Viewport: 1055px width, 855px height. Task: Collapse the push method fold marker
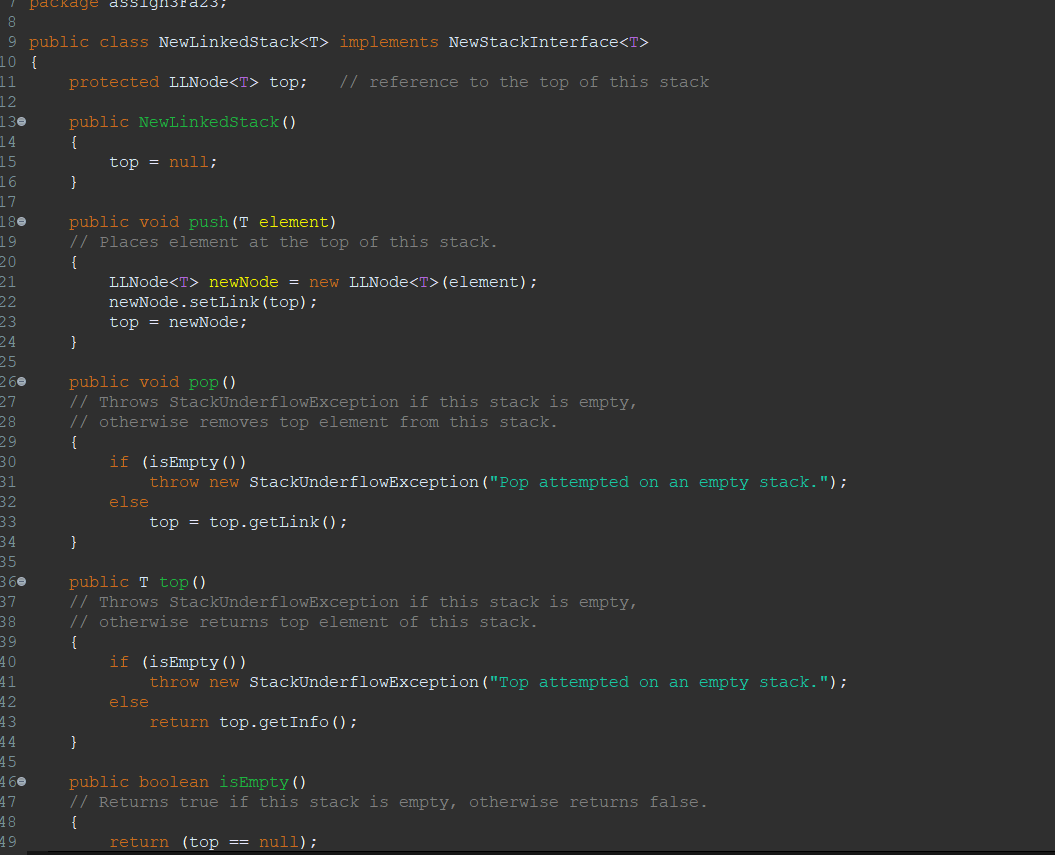pyautogui.click(x=20, y=221)
